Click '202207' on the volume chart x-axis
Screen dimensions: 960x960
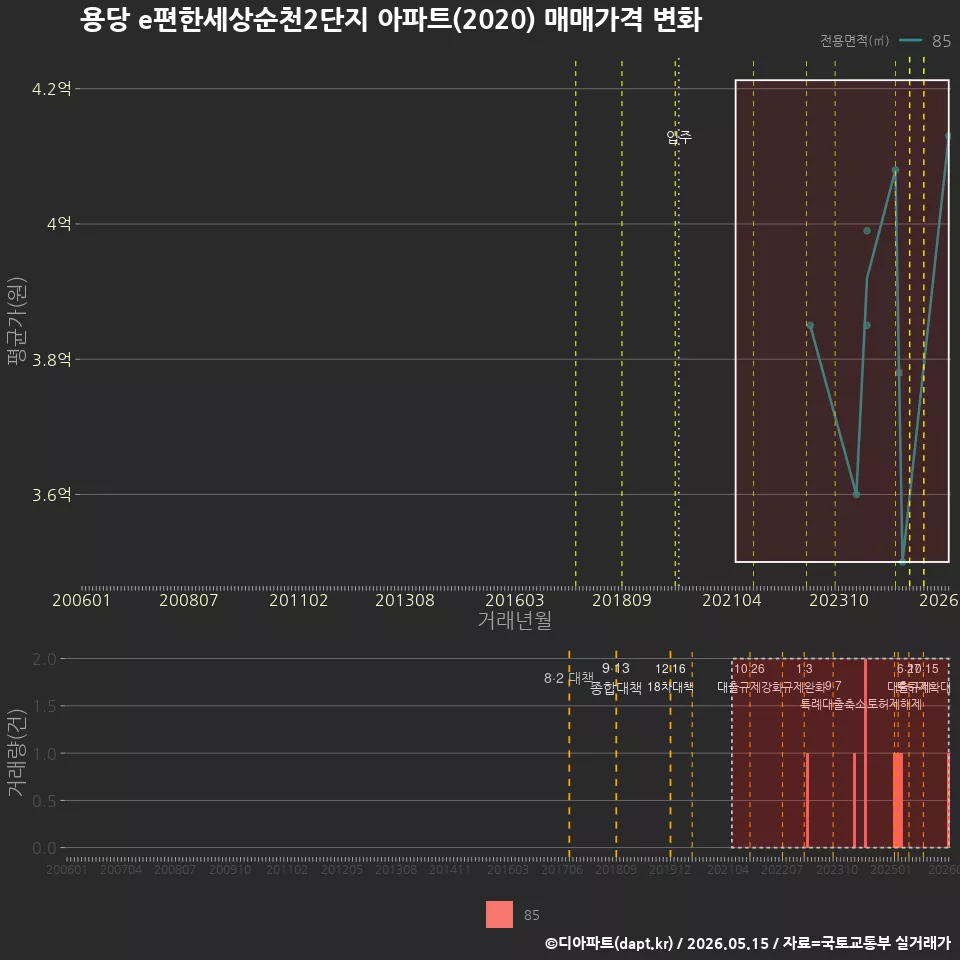pyautogui.click(x=782, y=869)
